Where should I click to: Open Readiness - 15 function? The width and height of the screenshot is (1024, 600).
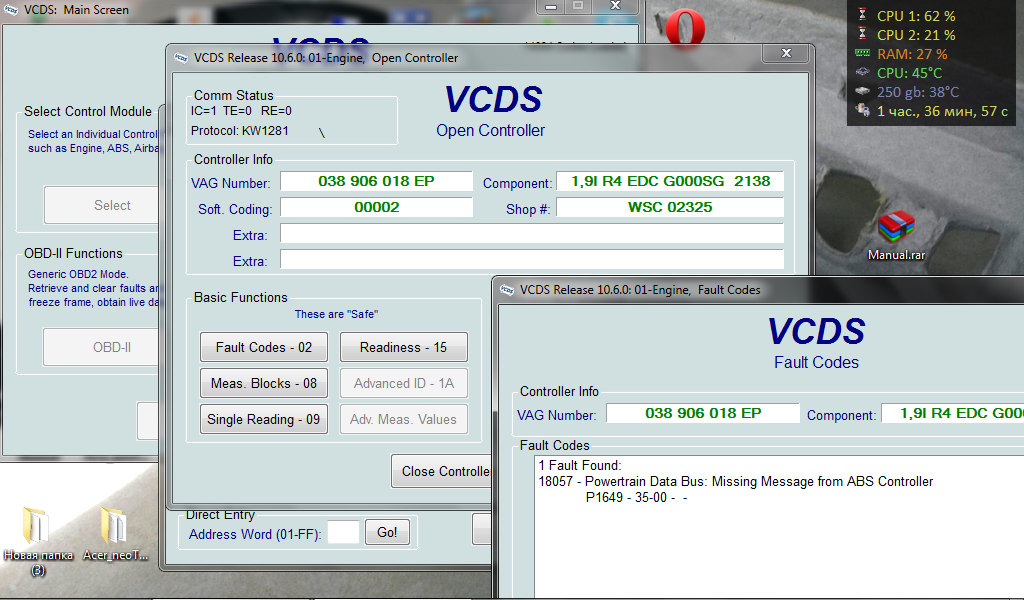coord(404,347)
